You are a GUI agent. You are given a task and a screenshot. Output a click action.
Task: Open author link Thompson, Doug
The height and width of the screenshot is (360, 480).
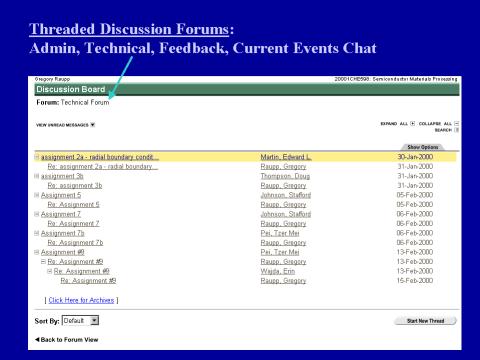pos(285,176)
